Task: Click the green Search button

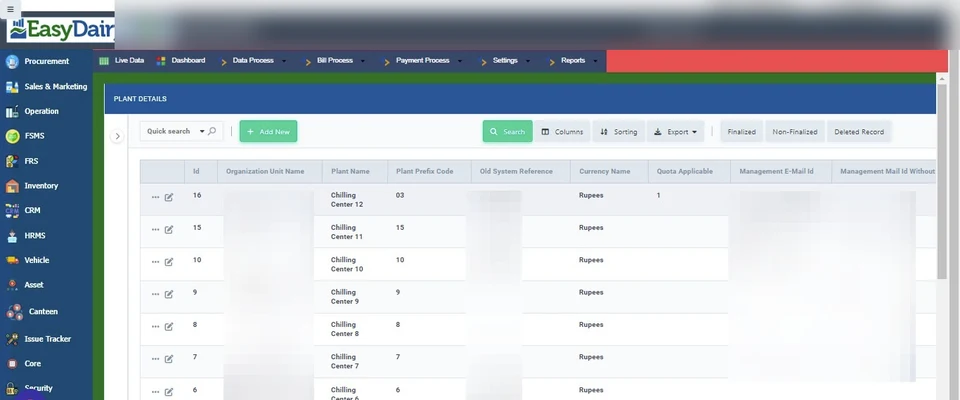Action: (x=508, y=131)
